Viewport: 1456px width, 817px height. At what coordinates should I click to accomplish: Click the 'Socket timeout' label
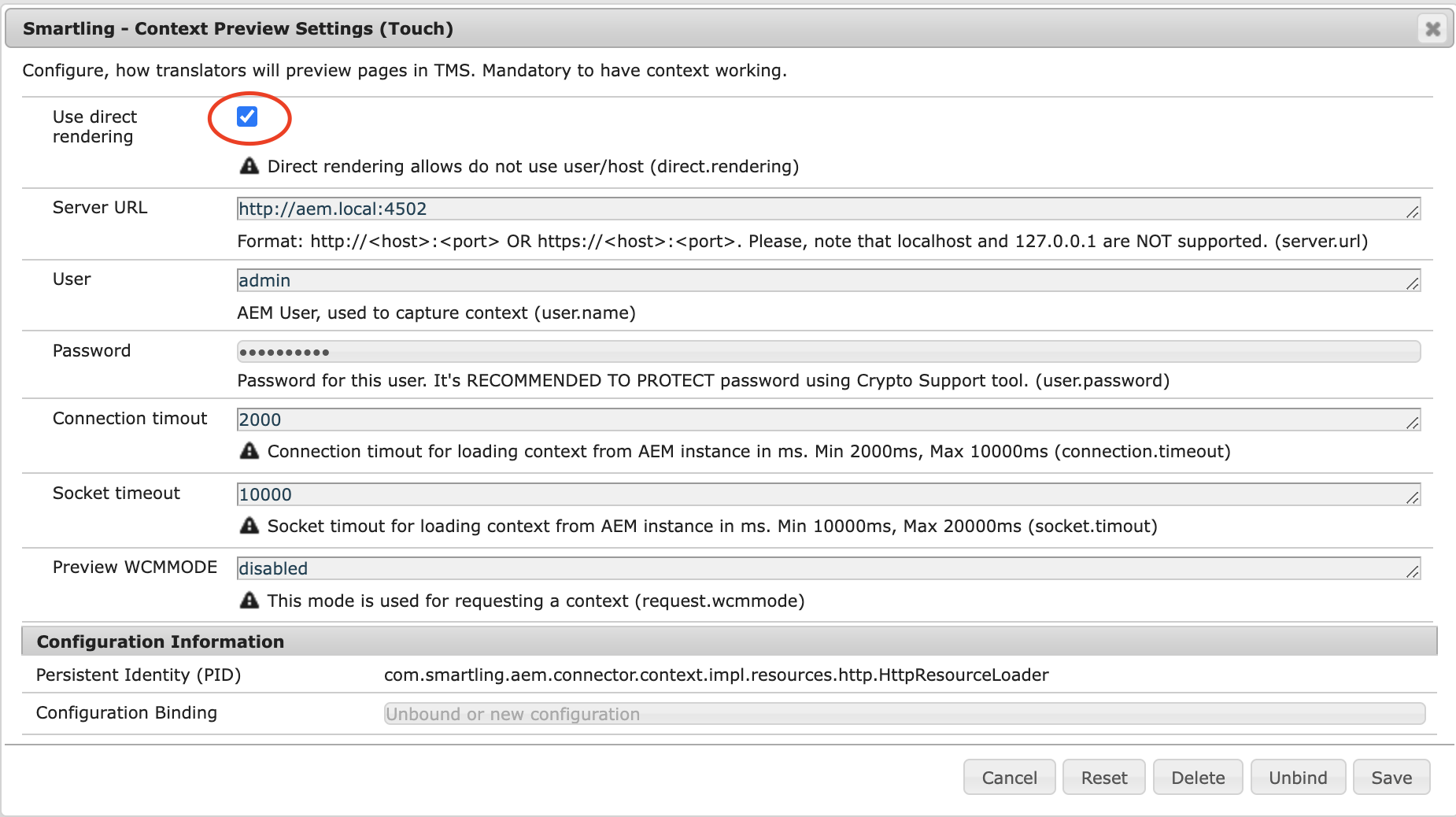pos(116,494)
